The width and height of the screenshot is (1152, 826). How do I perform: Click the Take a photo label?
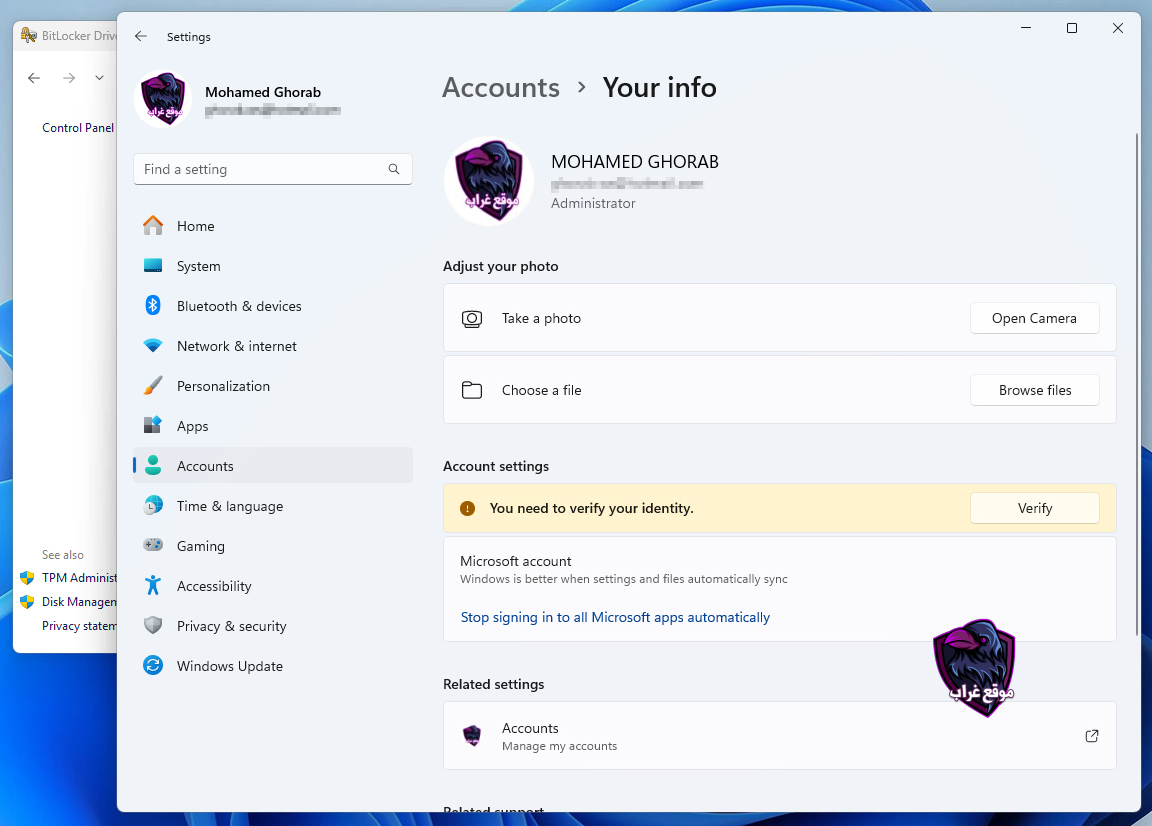coord(541,318)
